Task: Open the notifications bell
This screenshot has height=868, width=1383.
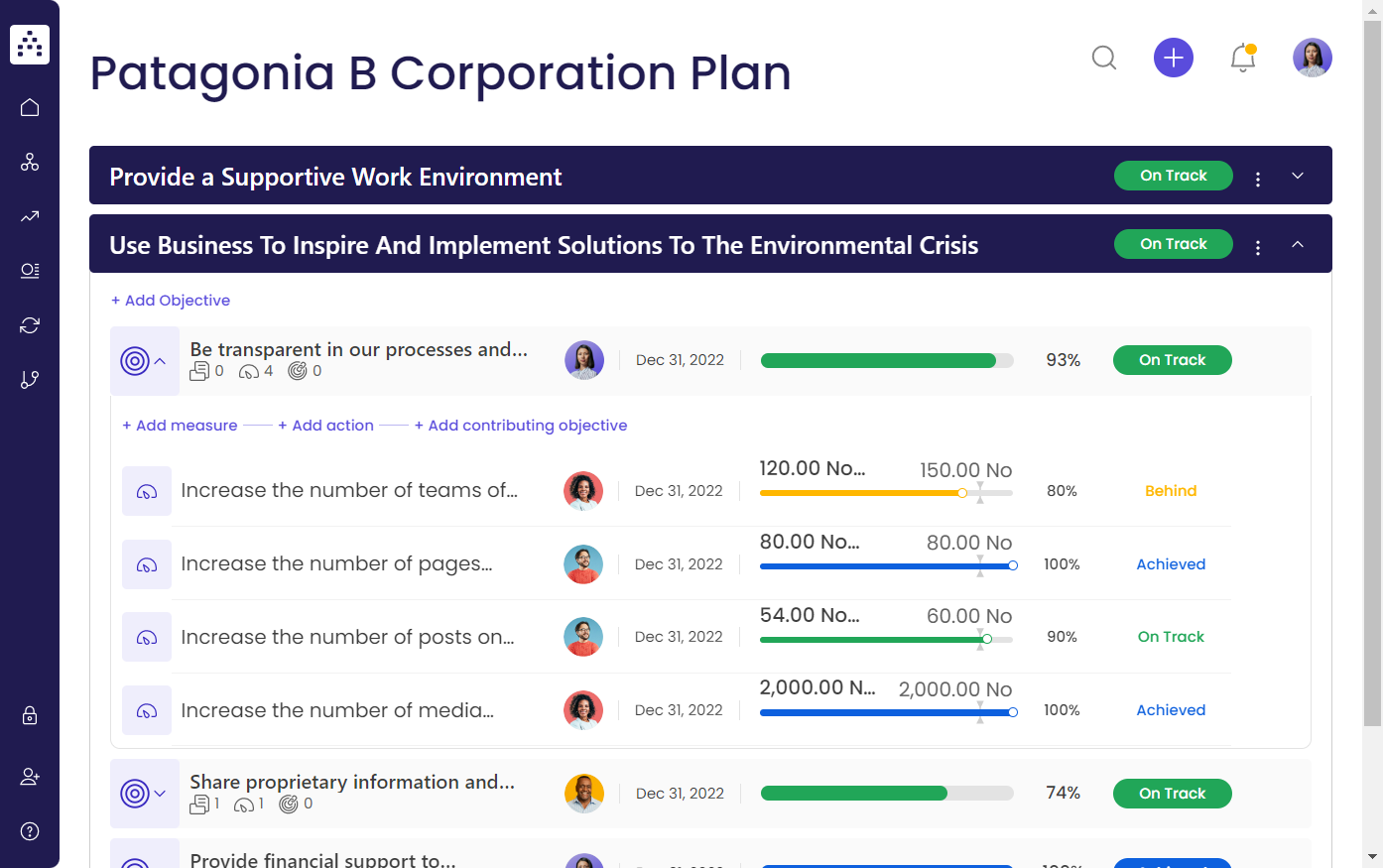Action: [x=1242, y=58]
